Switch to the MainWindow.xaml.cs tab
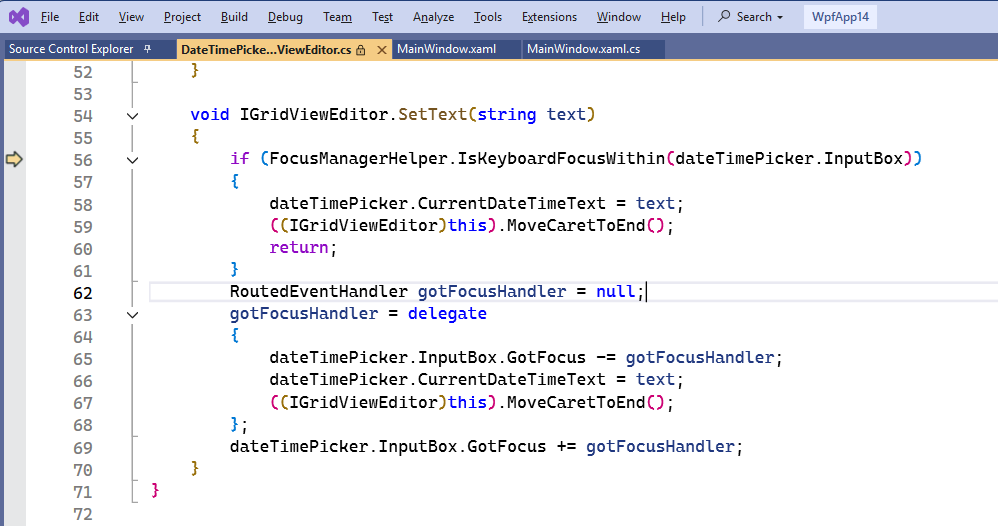 (583, 49)
